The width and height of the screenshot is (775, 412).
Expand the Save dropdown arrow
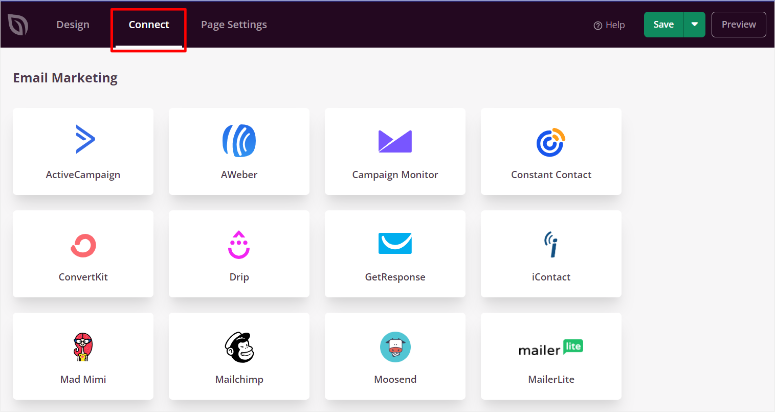[x=695, y=25]
